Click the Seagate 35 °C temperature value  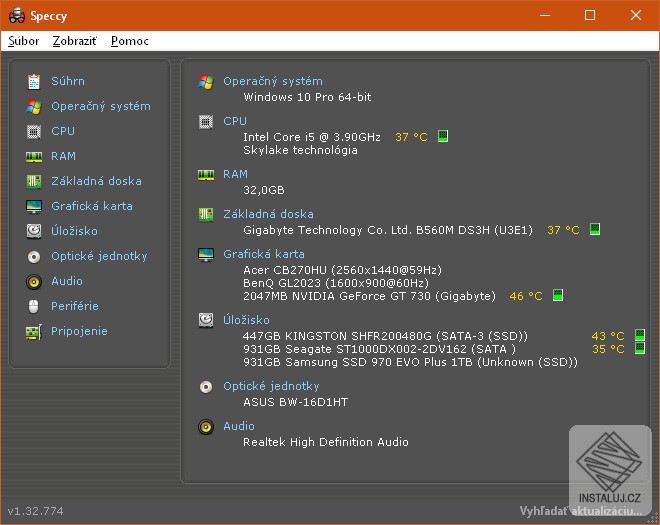608,349
